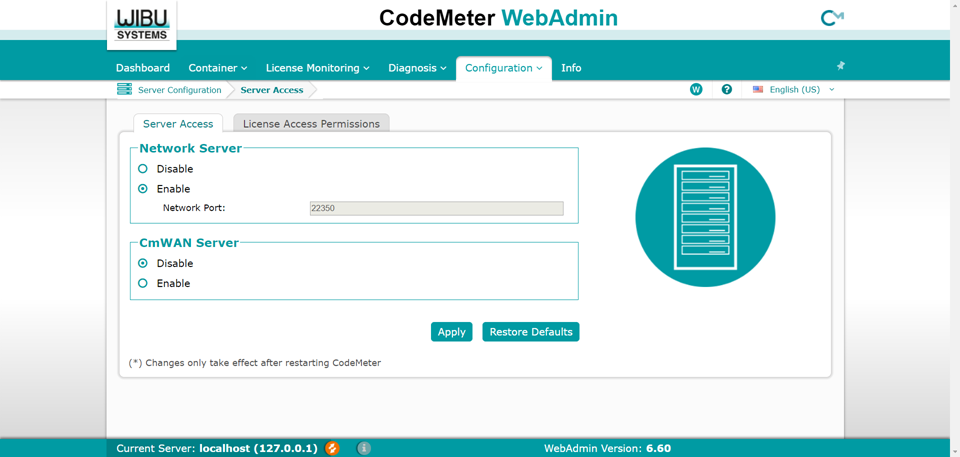Click the green W icon in breadcrumb bar
Viewport: 960px width, 457px height.
click(696, 89)
